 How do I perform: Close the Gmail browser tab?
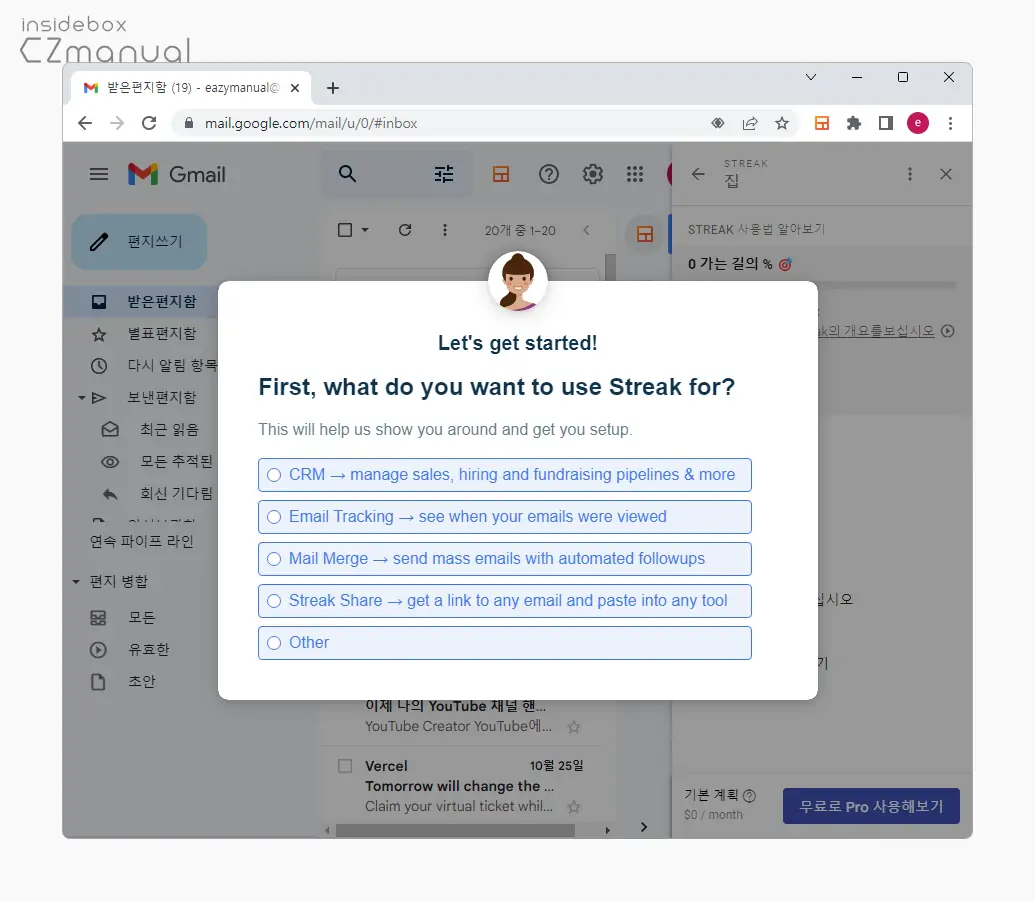click(x=295, y=88)
